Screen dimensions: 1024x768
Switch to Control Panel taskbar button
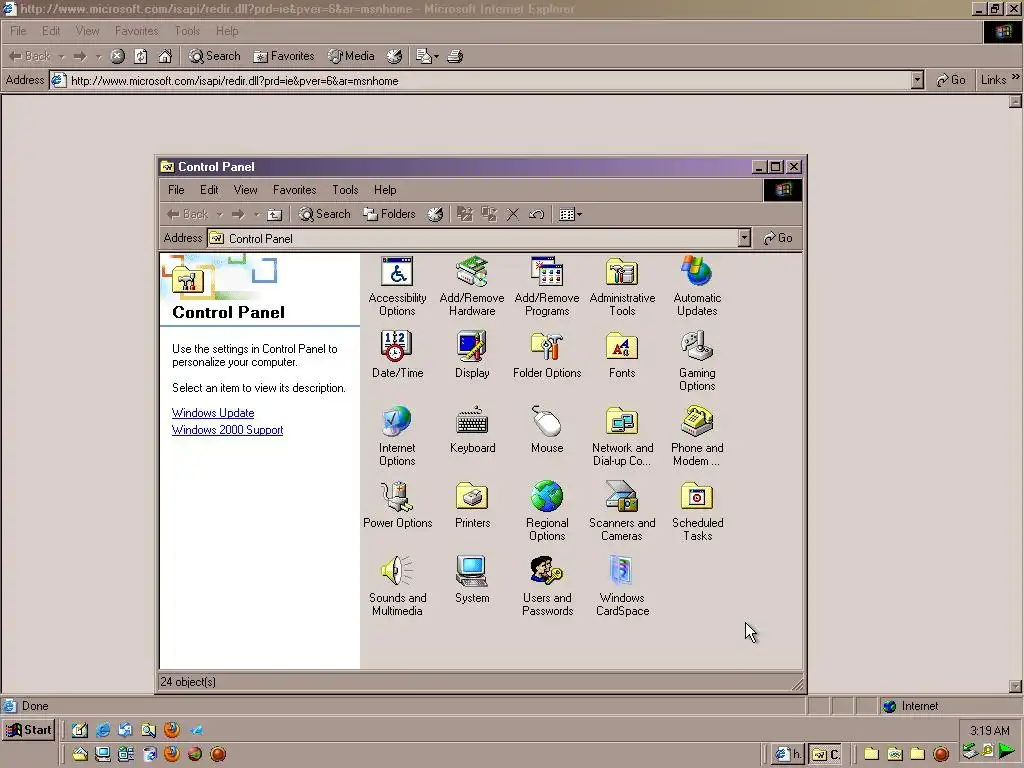point(825,754)
